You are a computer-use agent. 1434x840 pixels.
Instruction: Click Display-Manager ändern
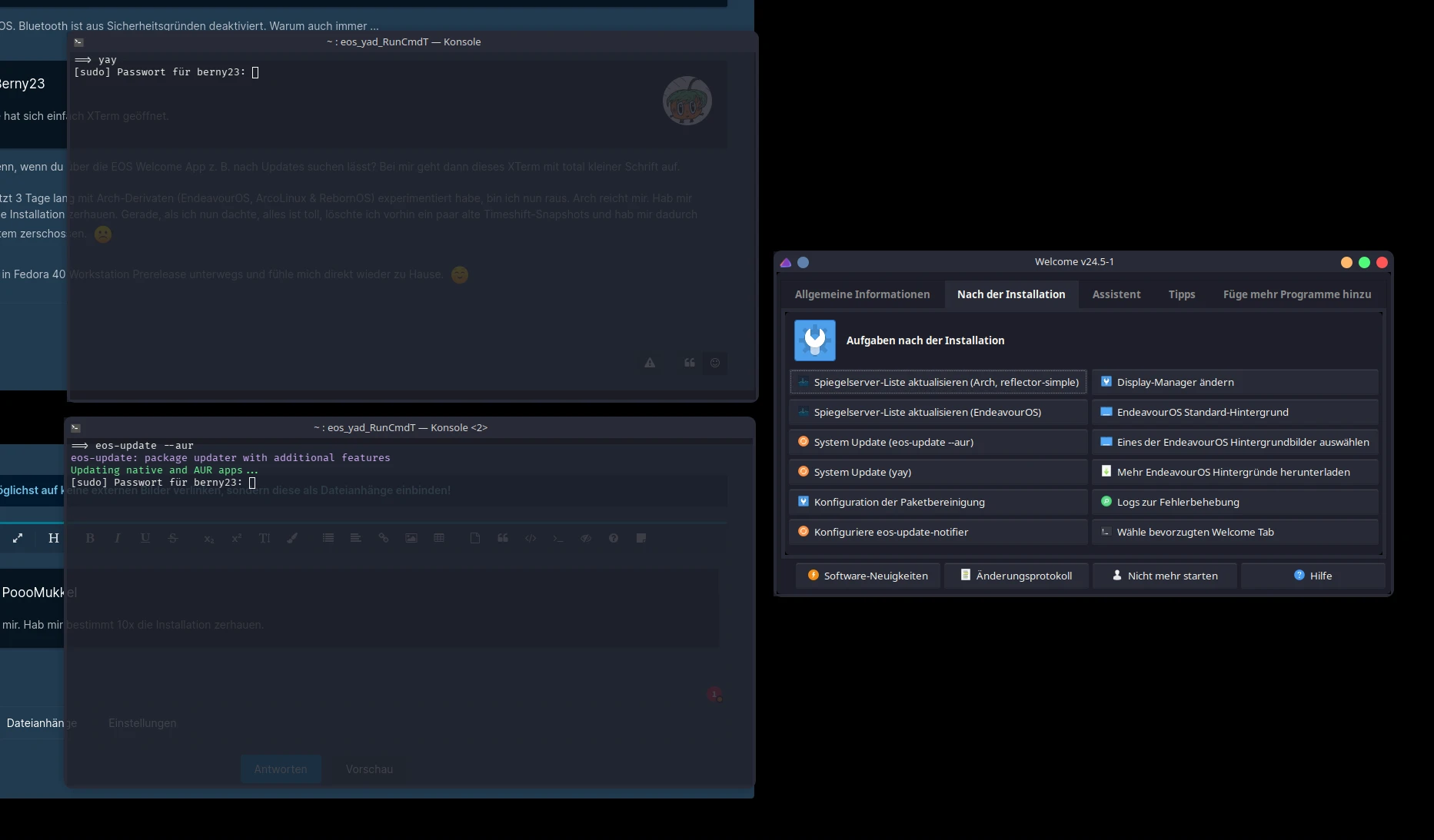[1235, 382]
